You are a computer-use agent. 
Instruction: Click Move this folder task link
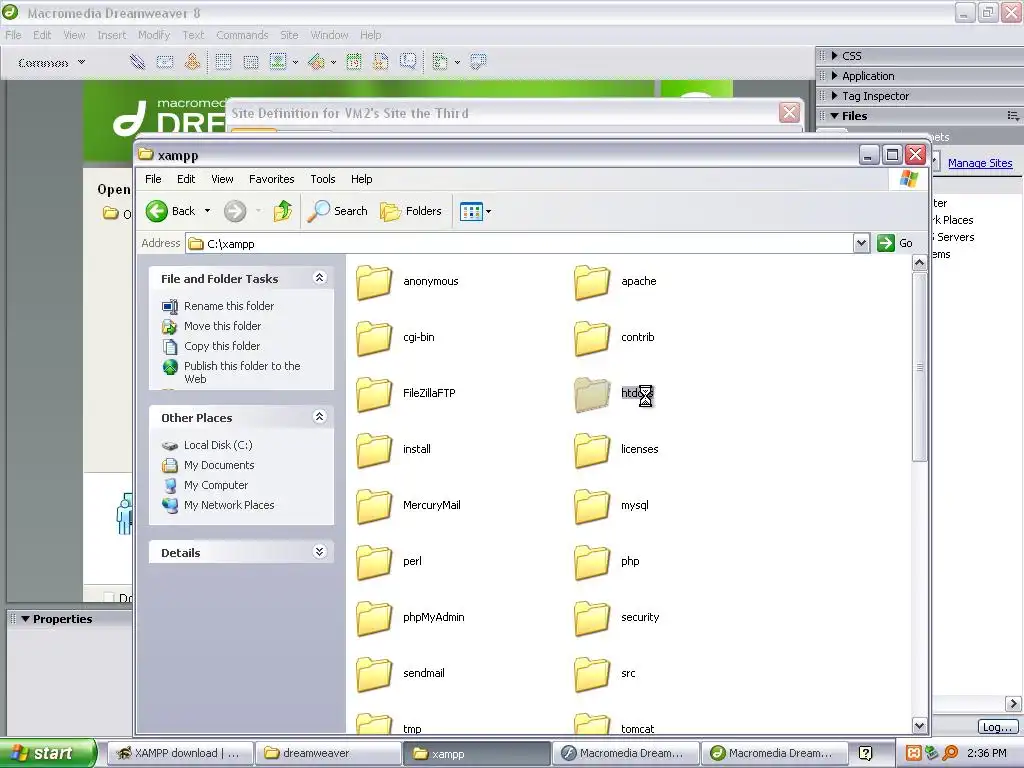(x=222, y=326)
